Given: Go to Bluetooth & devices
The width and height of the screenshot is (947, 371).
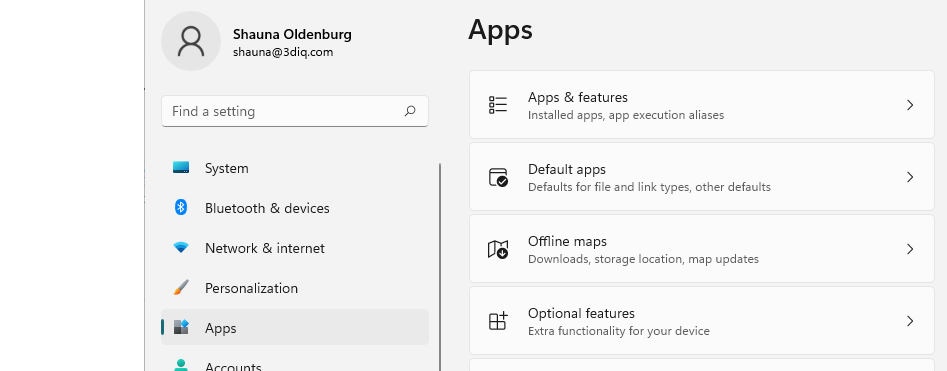Looking at the screenshot, I should pos(295,208).
